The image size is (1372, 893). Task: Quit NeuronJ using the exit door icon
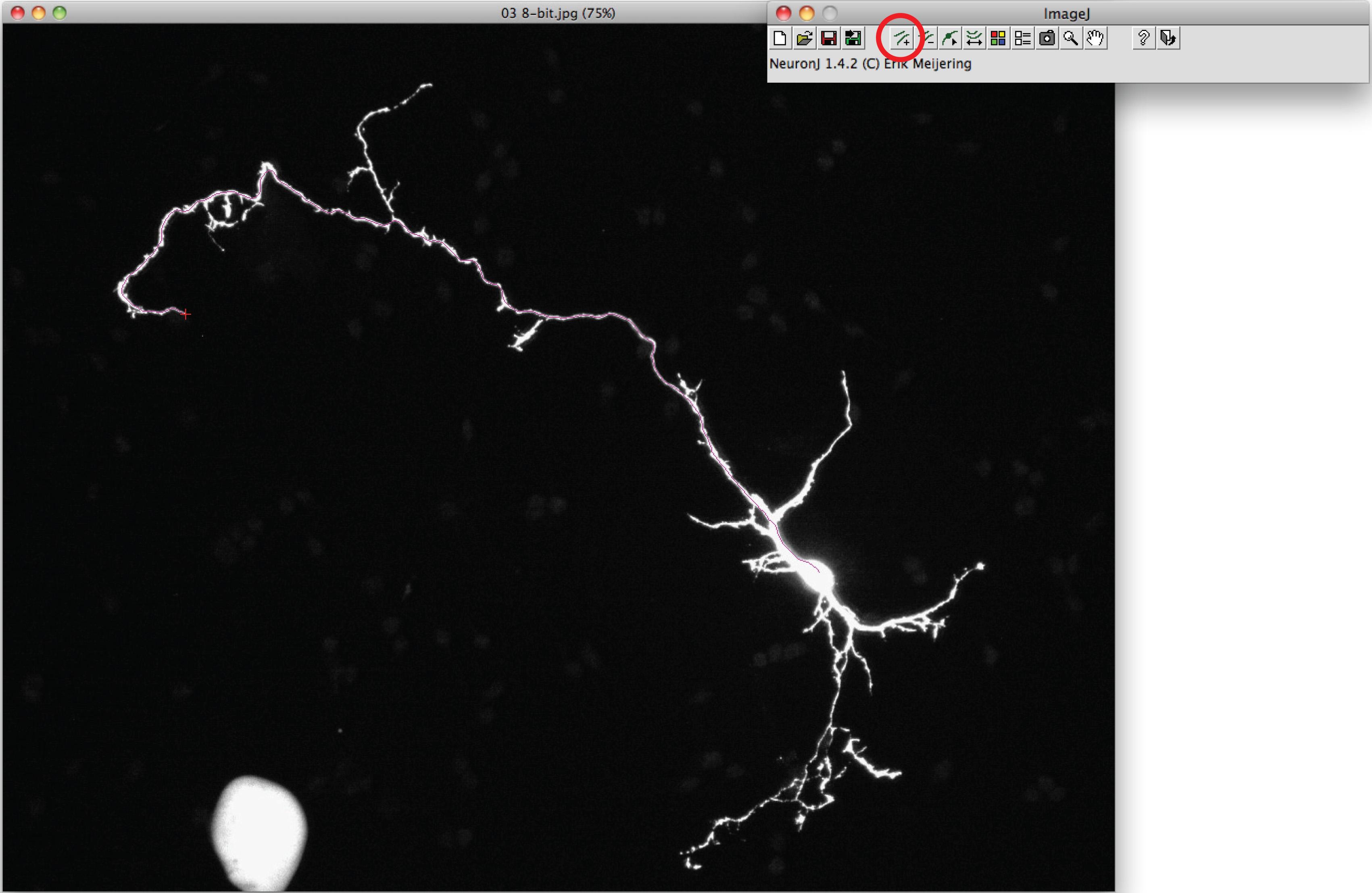point(1168,39)
